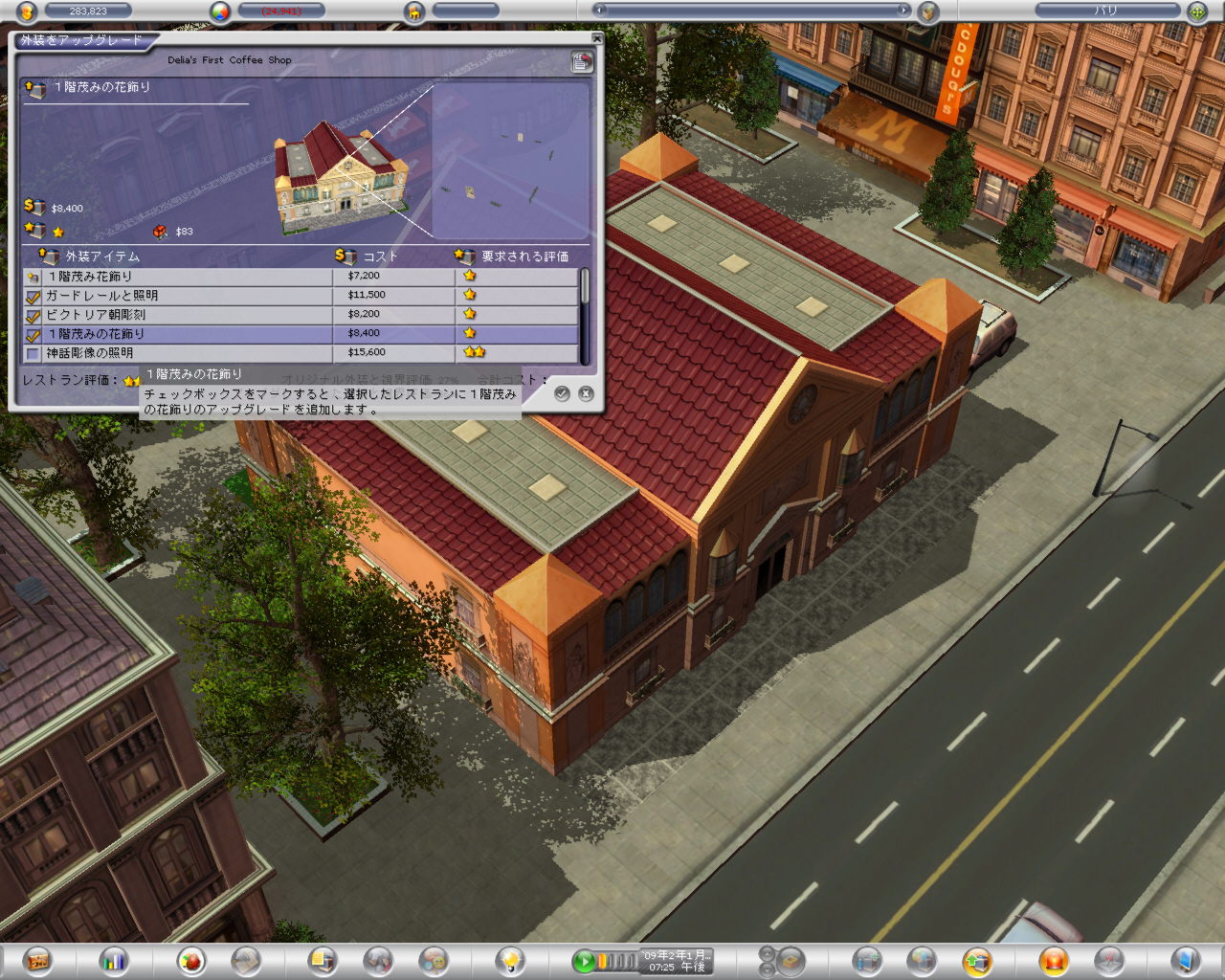Open the bar chart statistics icon
This screenshot has height=980, width=1225.
point(113,960)
